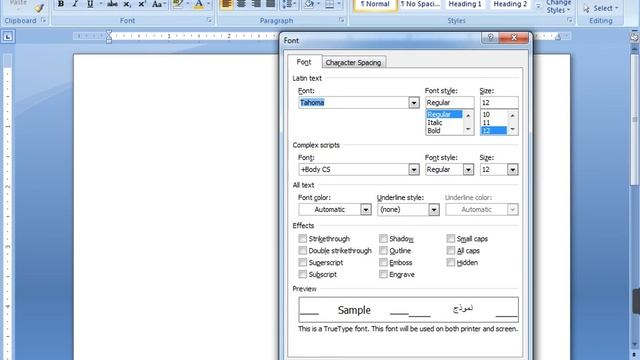Enable the Engrave checkbox

click(383, 274)
